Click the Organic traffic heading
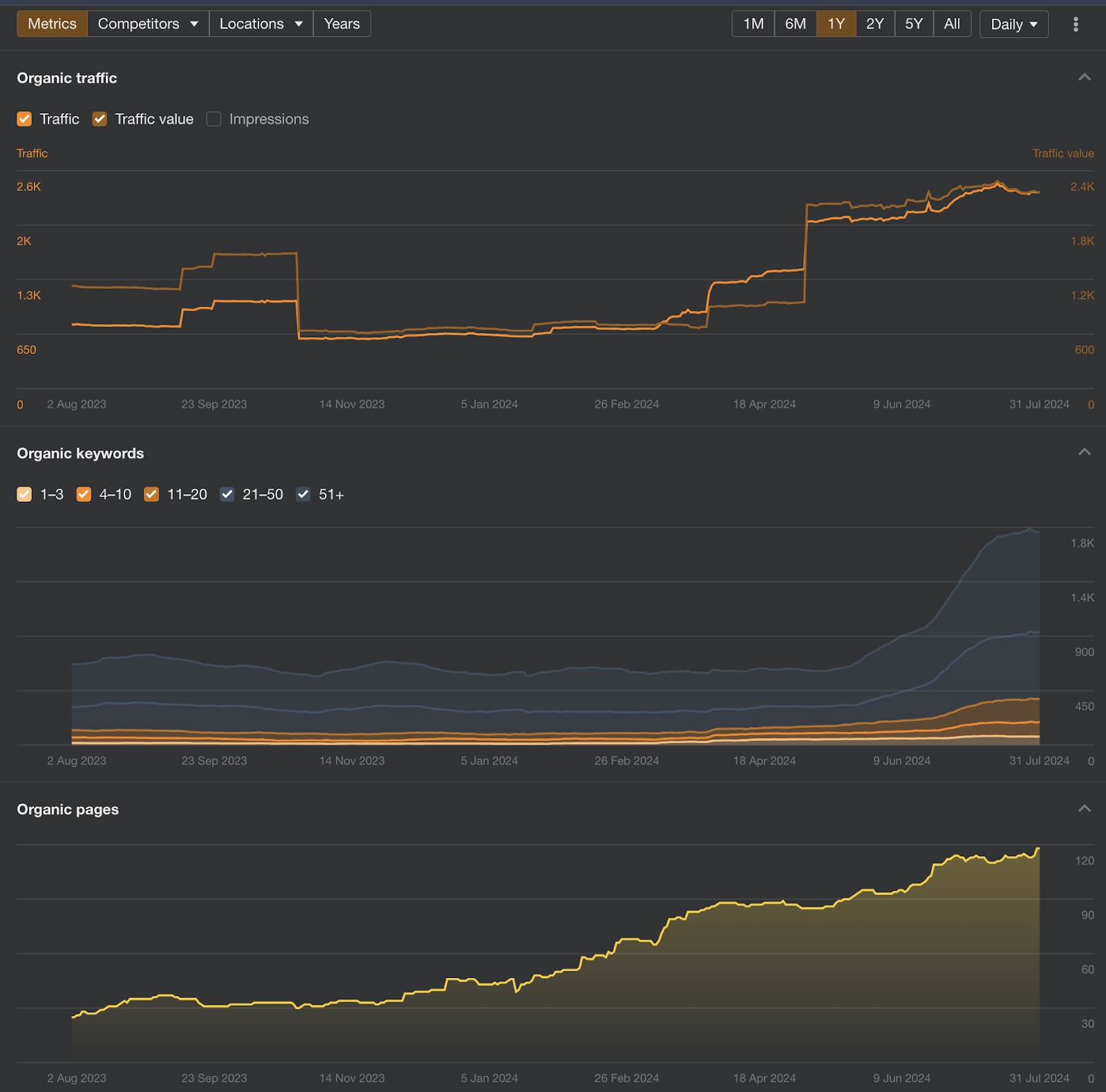 point(67,78)
